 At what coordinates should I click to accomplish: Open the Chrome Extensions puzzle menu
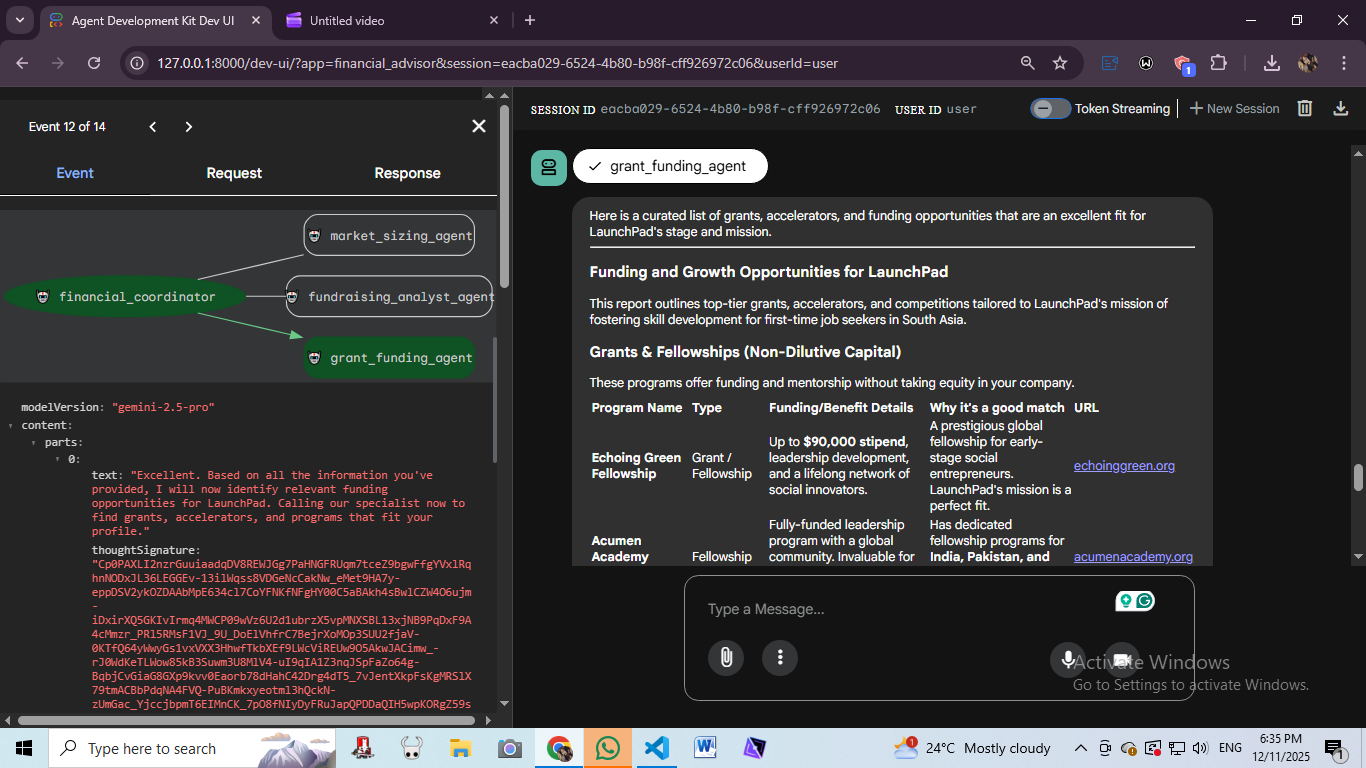[x=1218, y=63]
